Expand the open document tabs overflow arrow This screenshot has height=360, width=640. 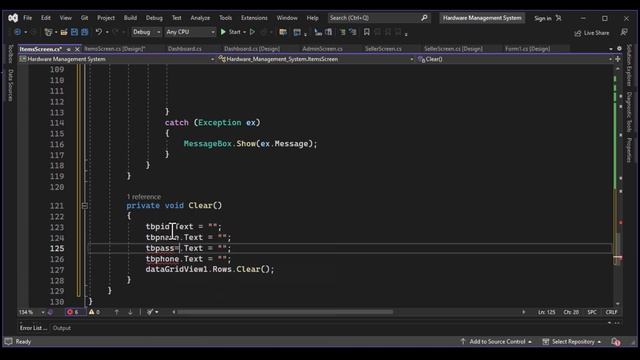611,49
